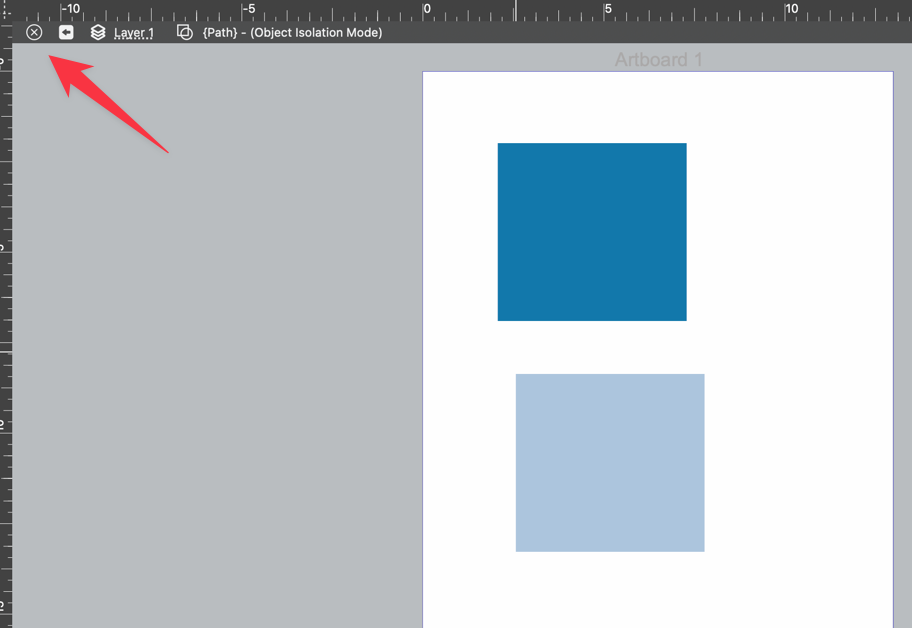The width and height of the screenshot is (912, 628).
Task: Click the 0 mark on horizontal ruler
Action: (x=427, y=10)
